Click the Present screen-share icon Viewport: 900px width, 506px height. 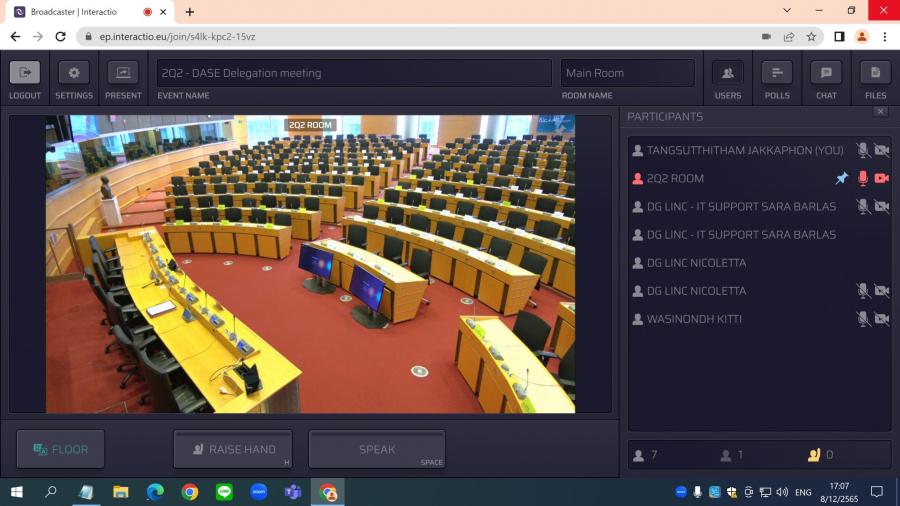tap(122, 73)
